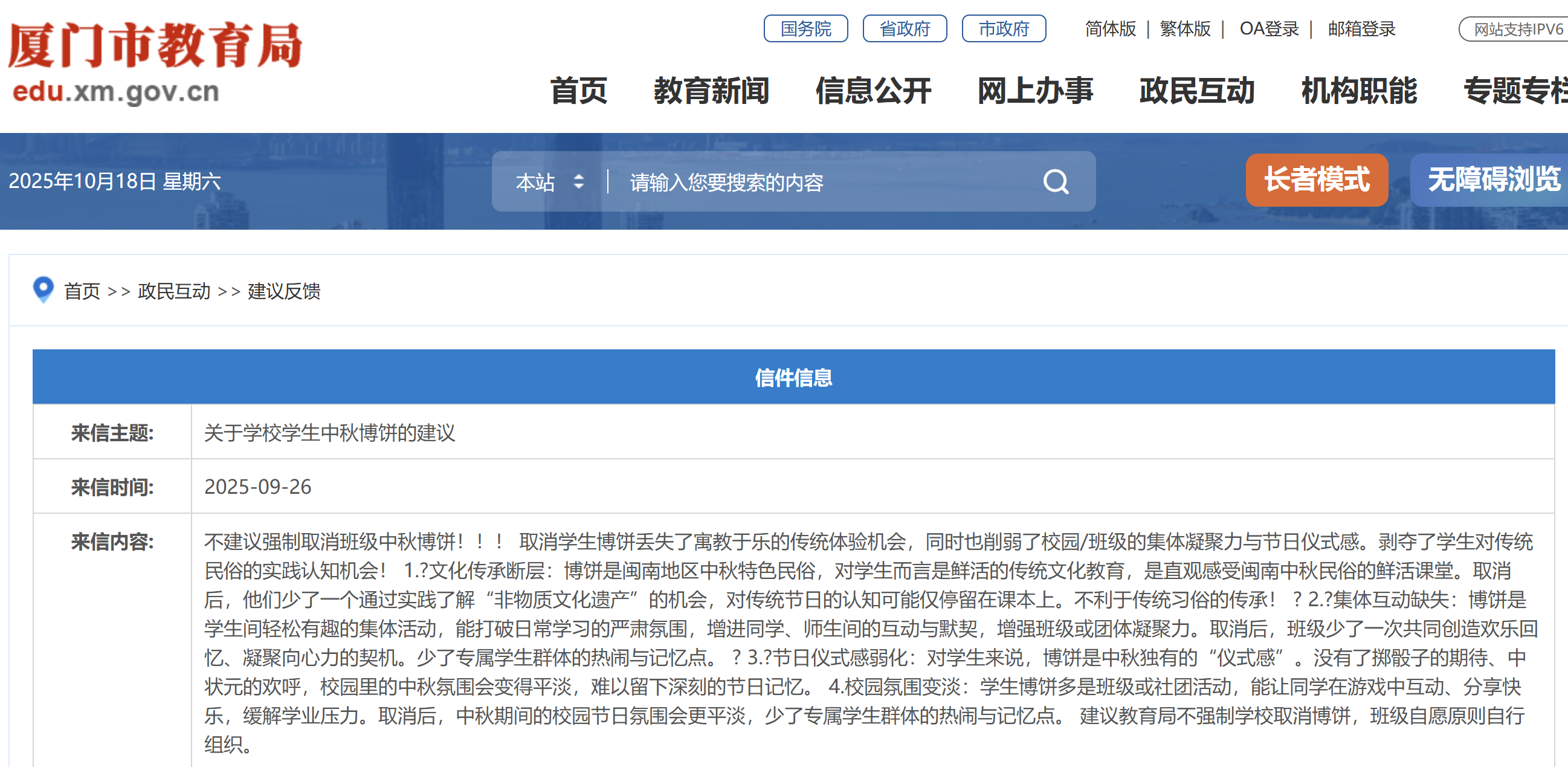
Task: Open the 网上办事 menu
Action: (x=1035, y=91)
